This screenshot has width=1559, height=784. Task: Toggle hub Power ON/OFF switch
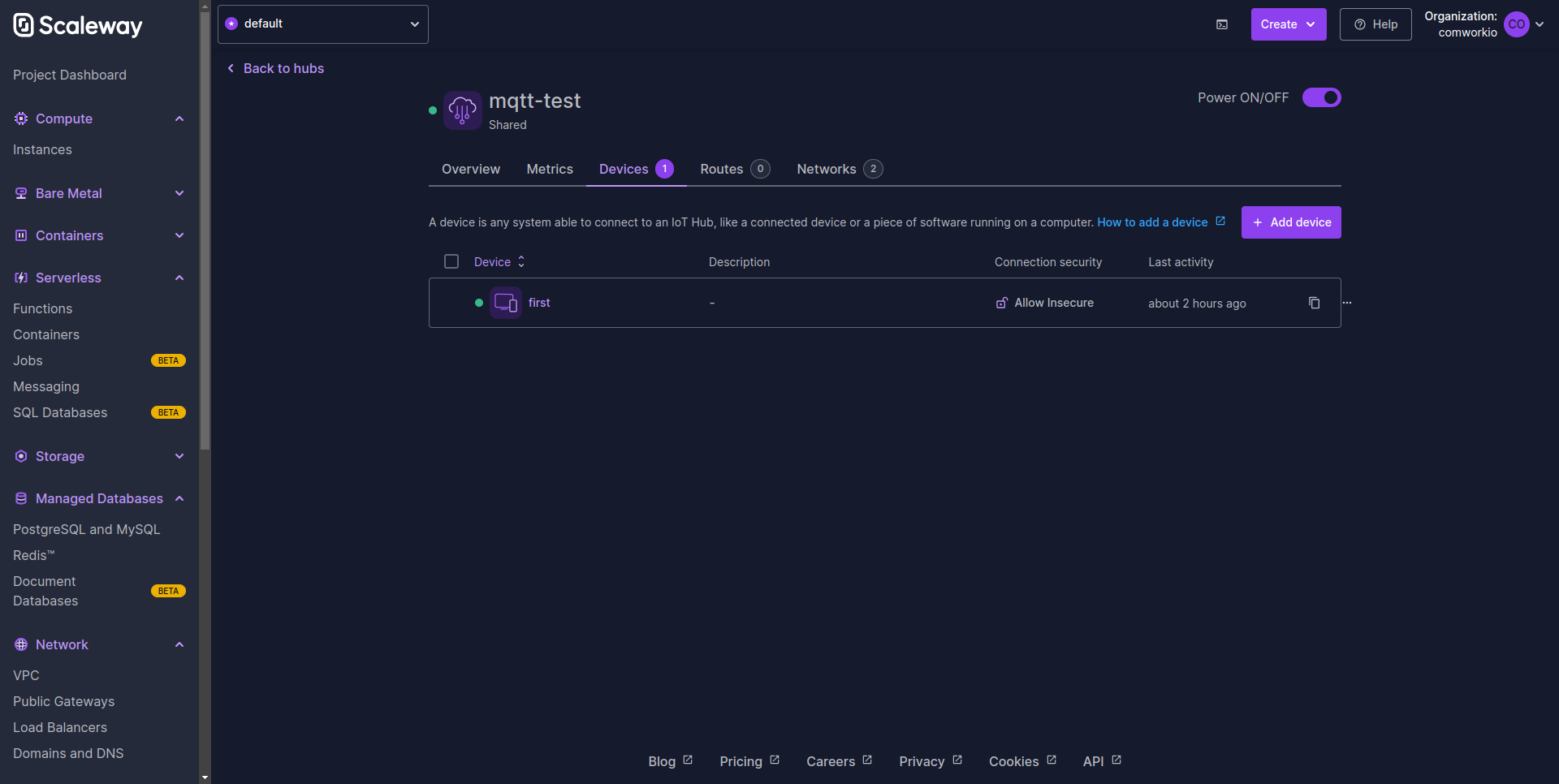point(1322,97)
